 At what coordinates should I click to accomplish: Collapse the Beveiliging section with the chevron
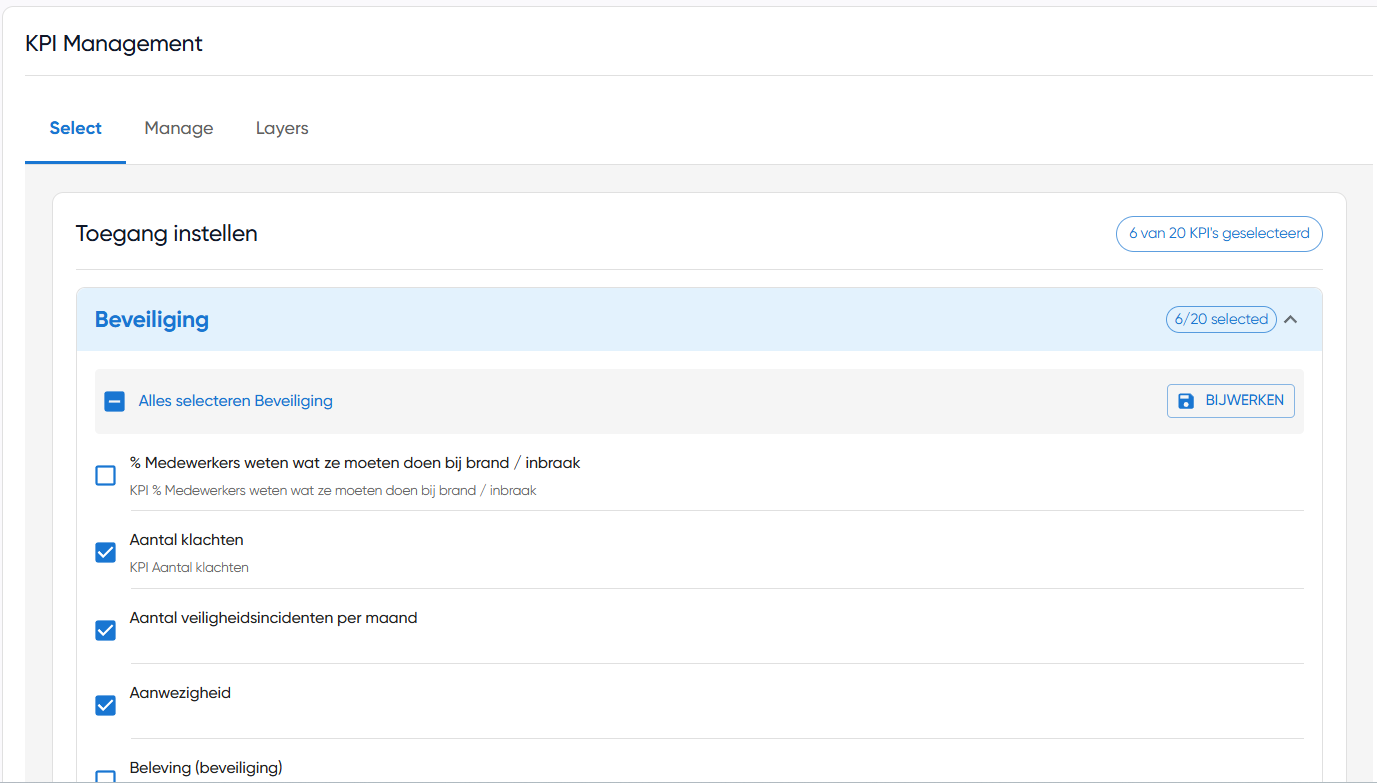pos(1290,320)
